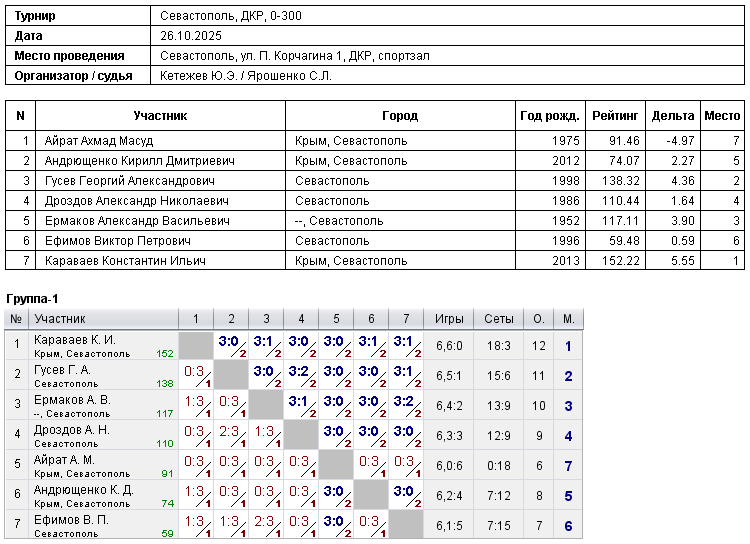Click the Сеты header in the group table
The width and height of the screenshot is (750, 544).
[498, 319]
